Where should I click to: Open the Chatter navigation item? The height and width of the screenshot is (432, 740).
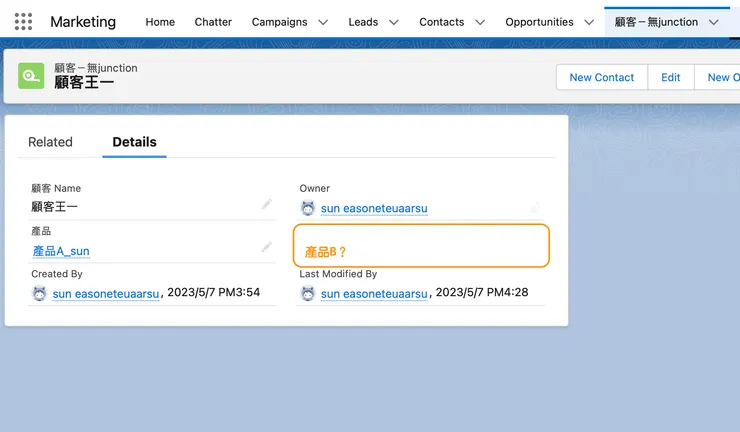click(213, 22)
